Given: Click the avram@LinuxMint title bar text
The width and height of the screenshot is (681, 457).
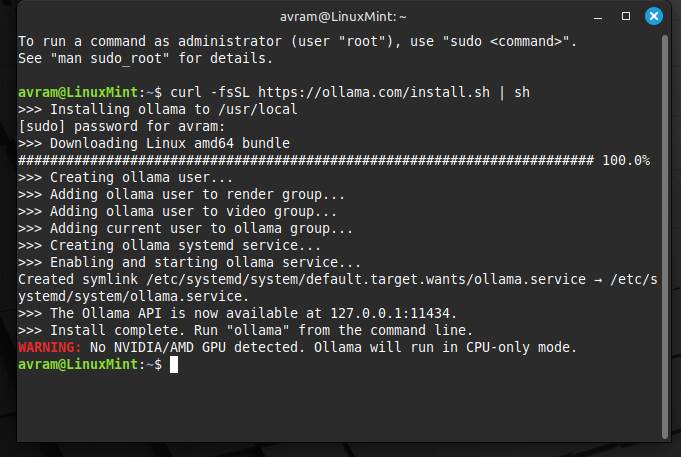Looking at the screenshot, I should coord(340,17).
